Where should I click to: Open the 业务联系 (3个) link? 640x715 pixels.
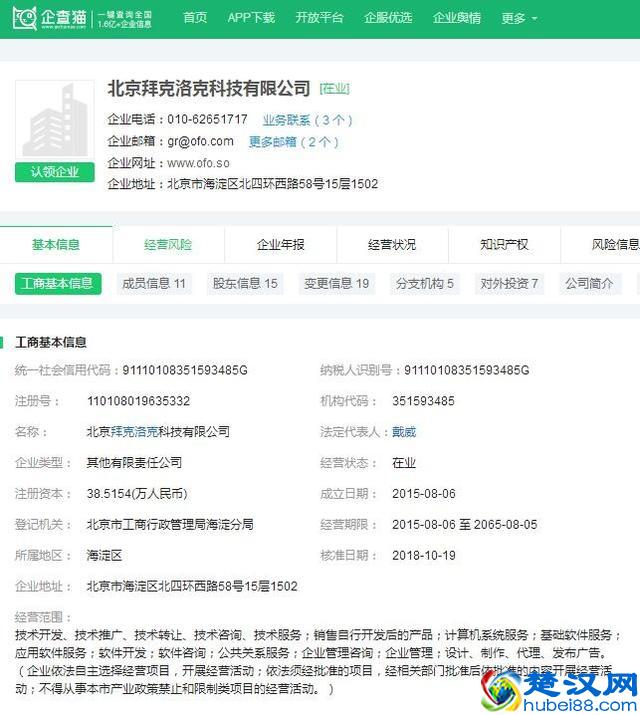click(x=307, y=120)
